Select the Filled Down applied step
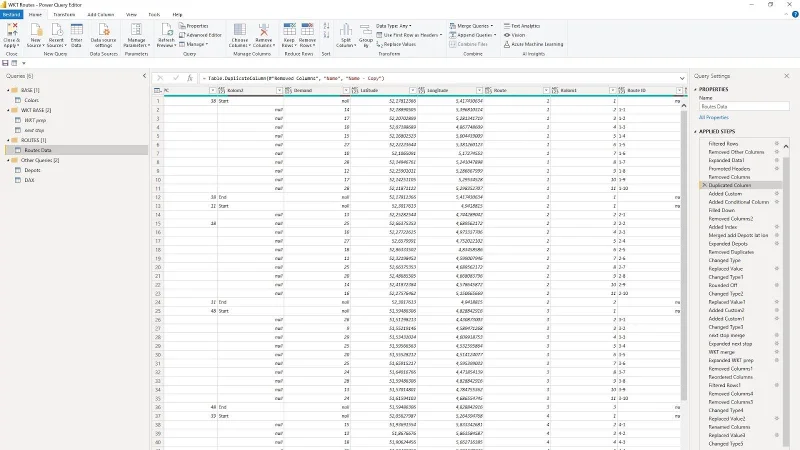This screenshot has height=450, width=800. 721,210
